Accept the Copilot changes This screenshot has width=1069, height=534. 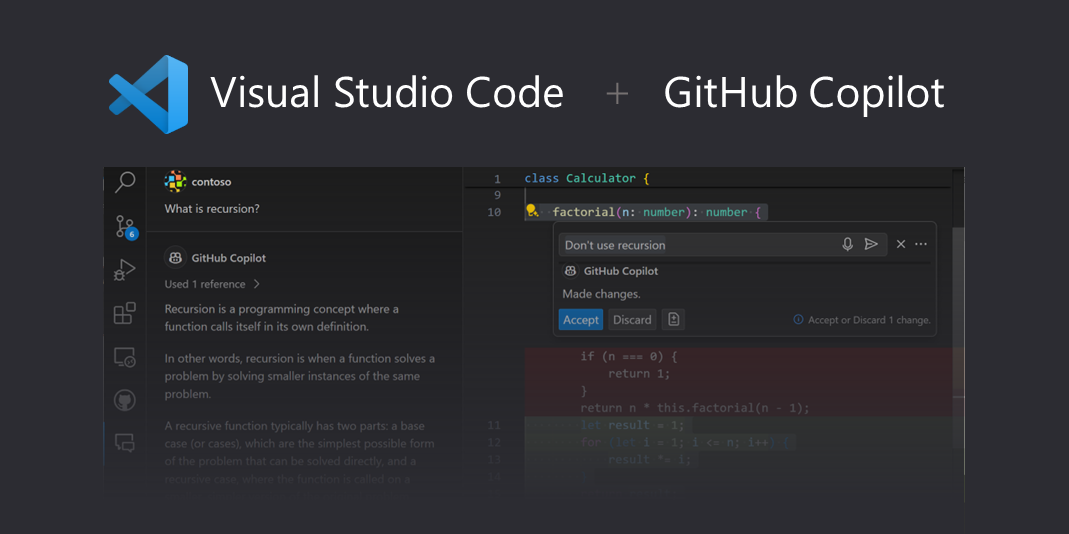[x=580, y=320]
